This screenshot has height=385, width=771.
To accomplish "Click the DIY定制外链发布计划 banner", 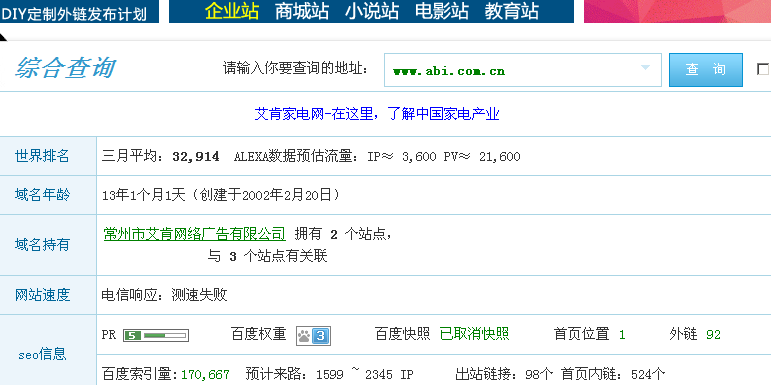I will click(x=79, y=11).
